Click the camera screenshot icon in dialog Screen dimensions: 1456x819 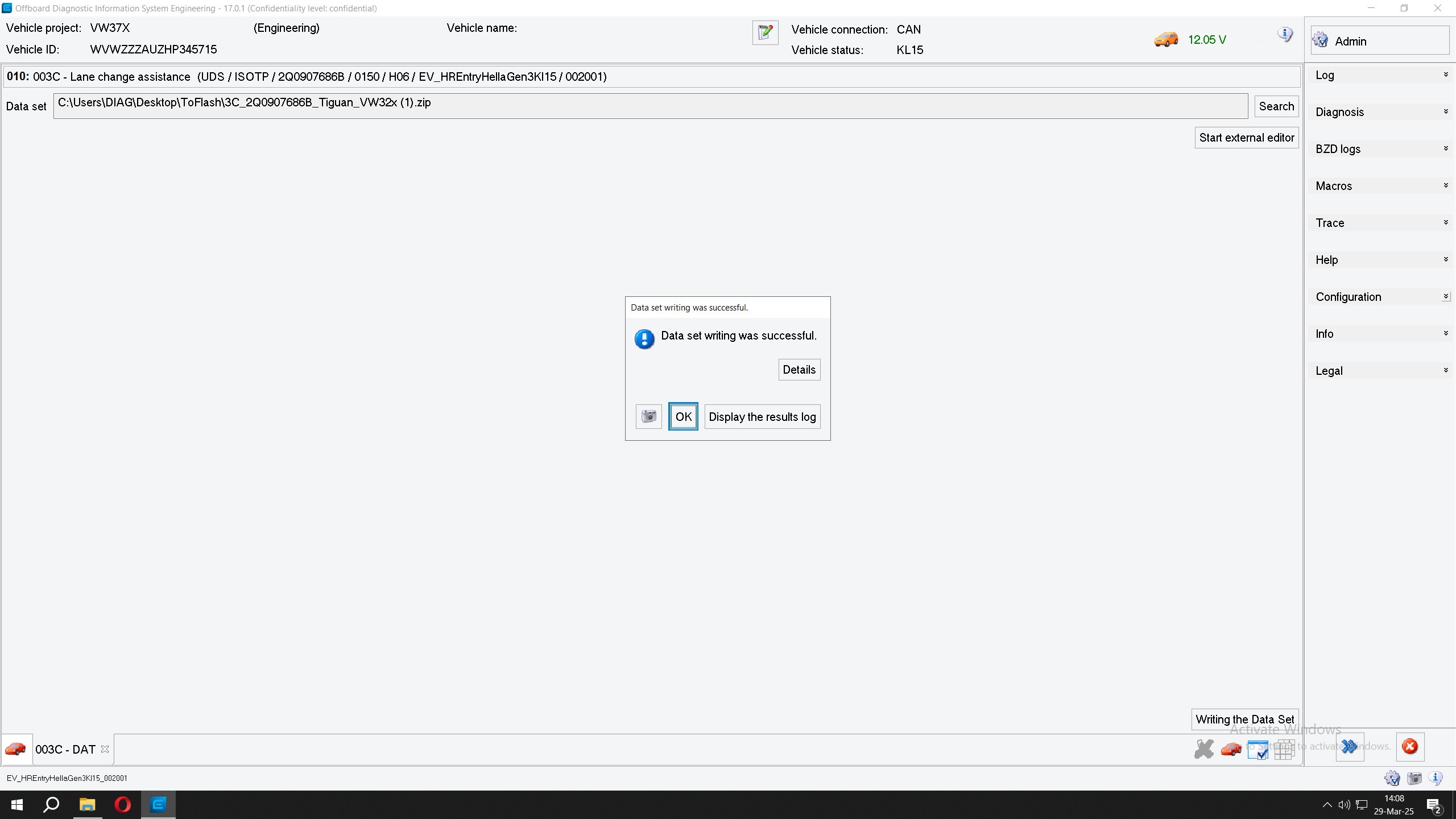coord(648,416)
